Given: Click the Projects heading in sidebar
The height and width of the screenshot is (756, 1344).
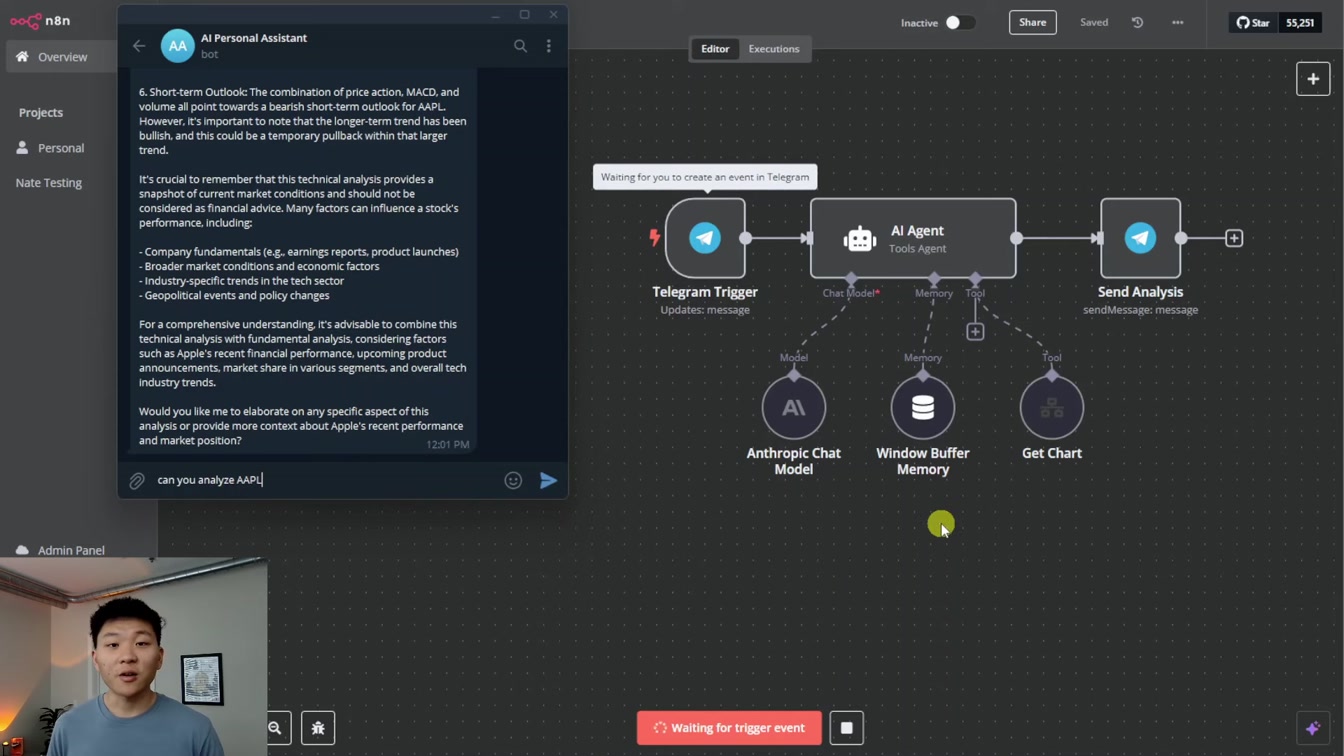Looking at the screenshot, I should coord(41,113).
